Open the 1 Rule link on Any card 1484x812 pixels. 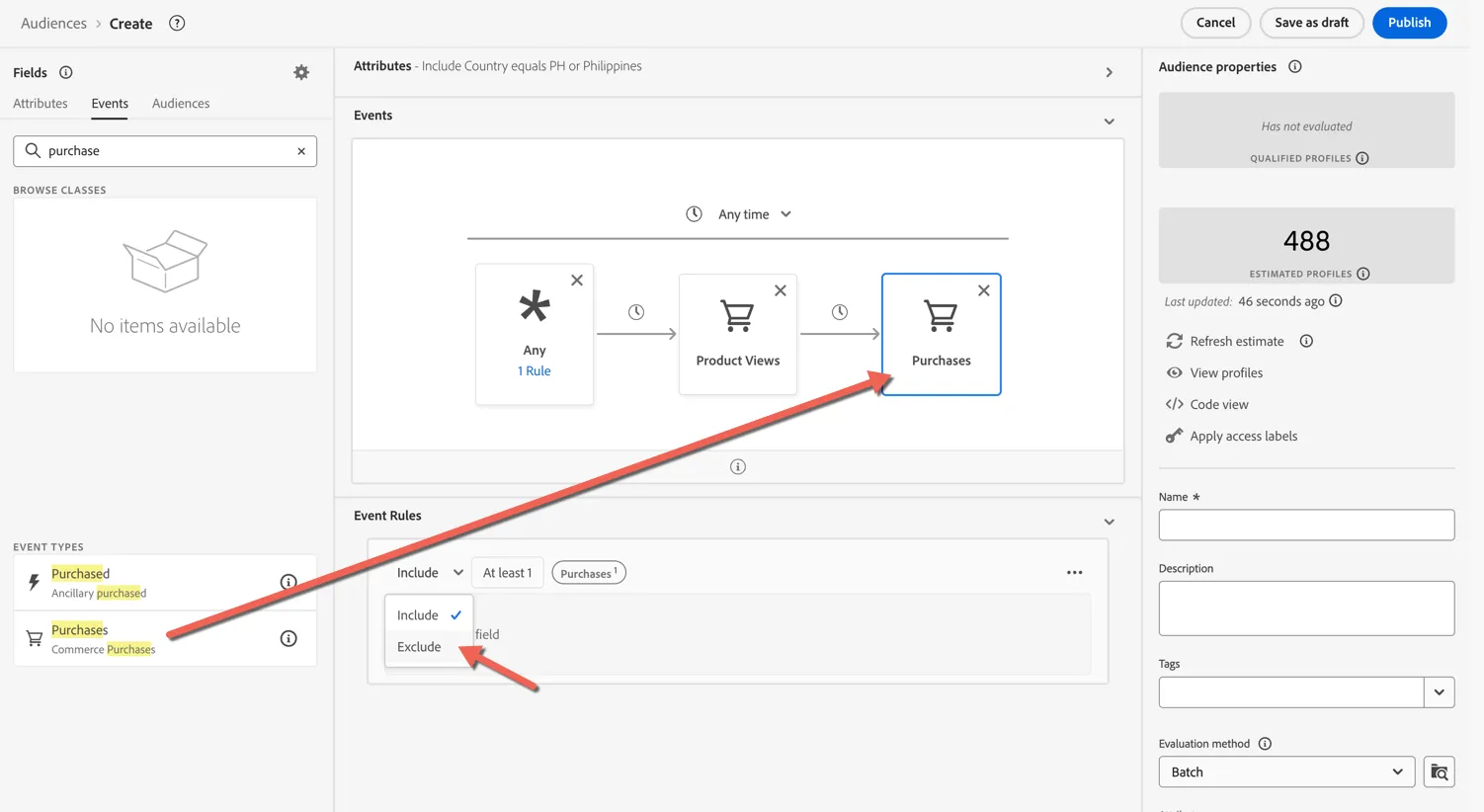point(535,371)
